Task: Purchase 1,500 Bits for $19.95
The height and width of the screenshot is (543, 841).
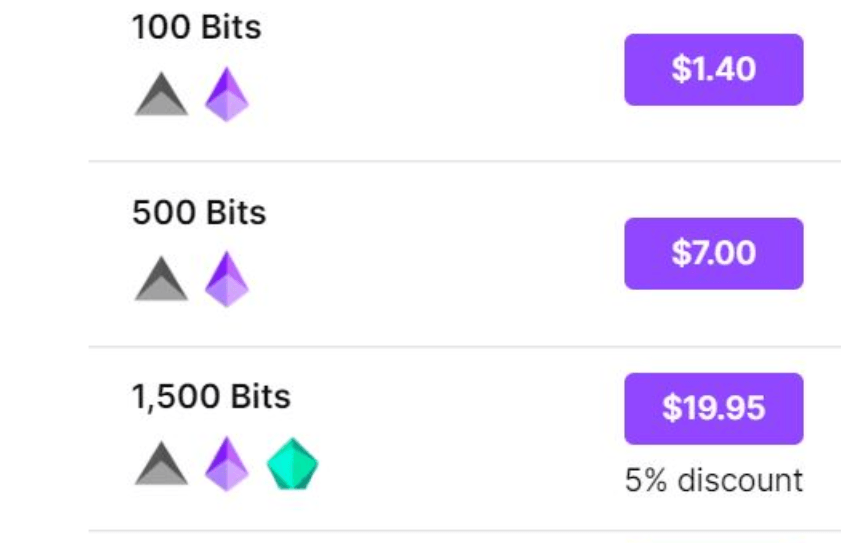Action: [714, 409]
